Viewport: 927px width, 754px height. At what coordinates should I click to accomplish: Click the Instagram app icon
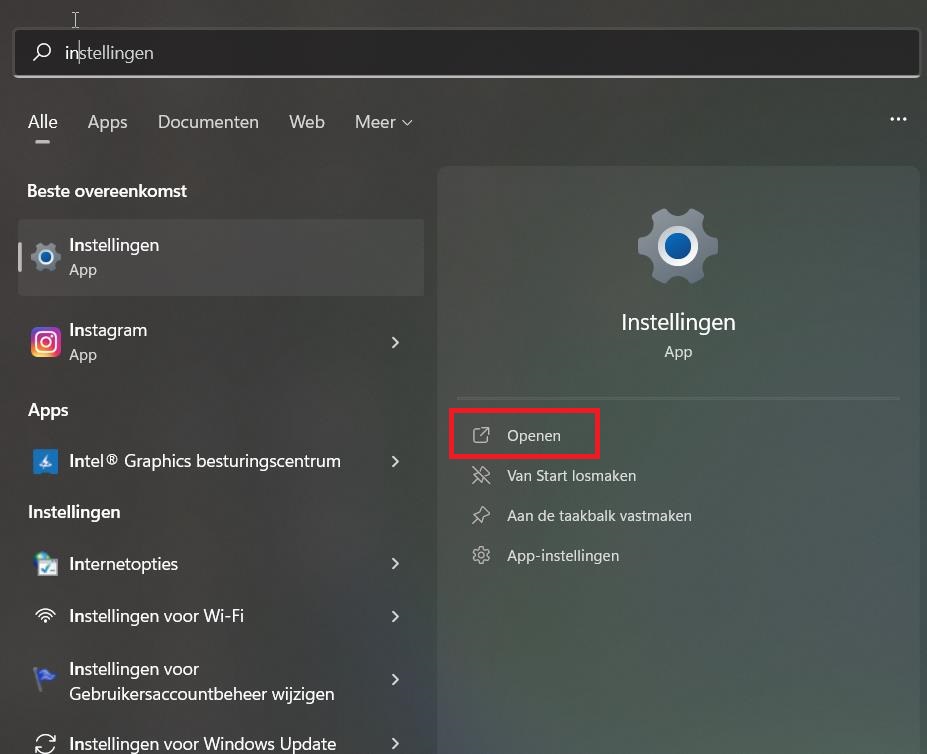coord(46,342)
